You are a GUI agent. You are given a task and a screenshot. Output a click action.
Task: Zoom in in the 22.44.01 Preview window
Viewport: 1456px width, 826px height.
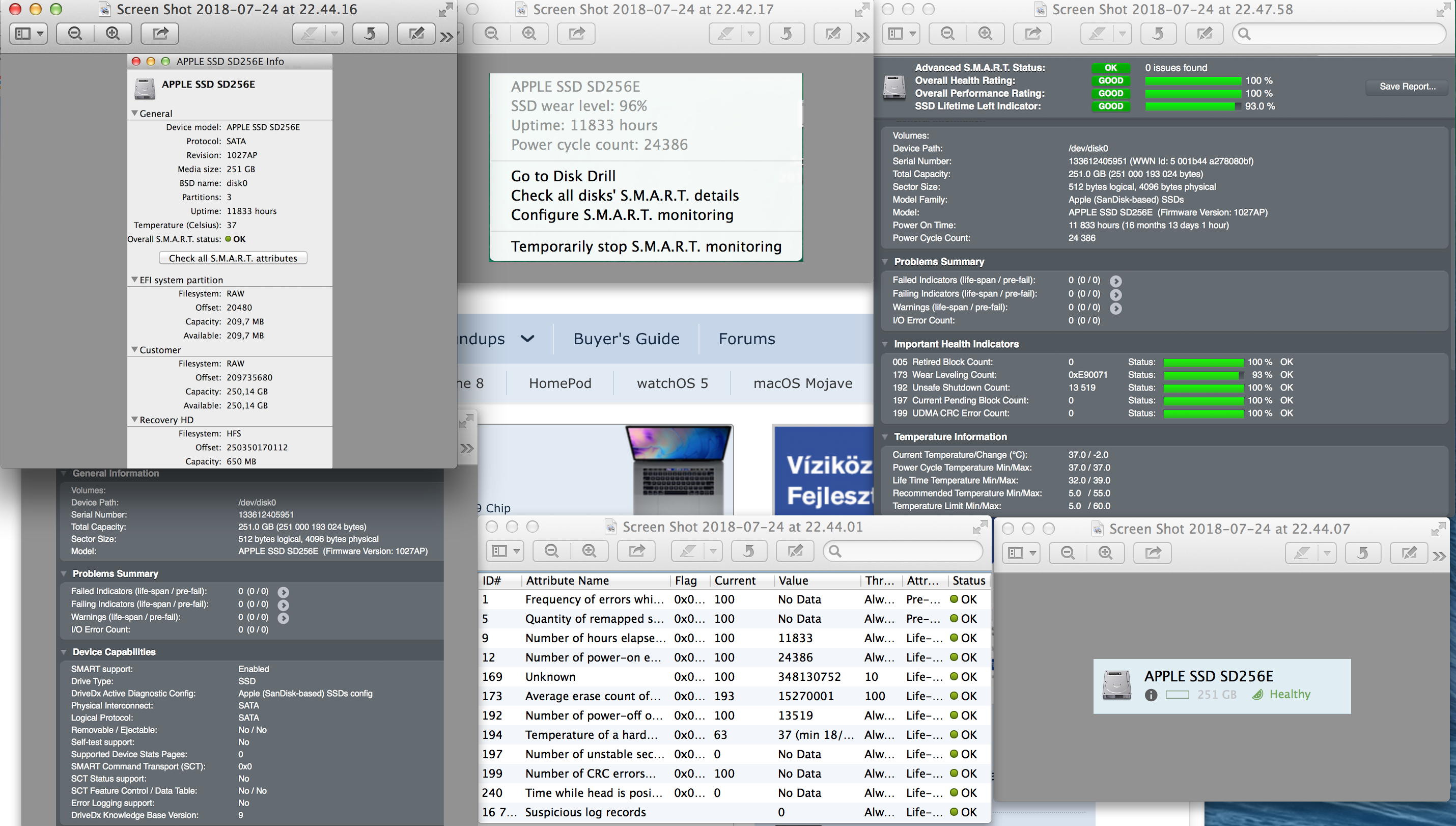589,551
